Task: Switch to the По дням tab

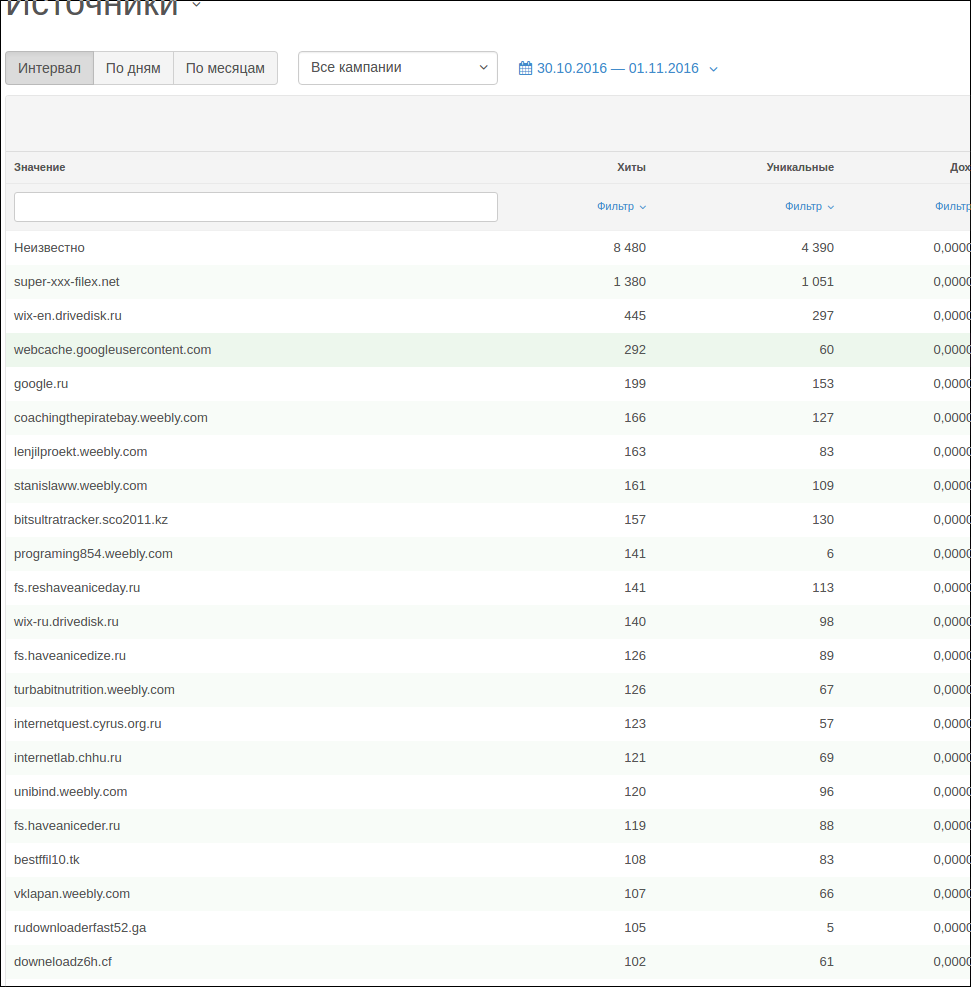Action: click(133, 68)
